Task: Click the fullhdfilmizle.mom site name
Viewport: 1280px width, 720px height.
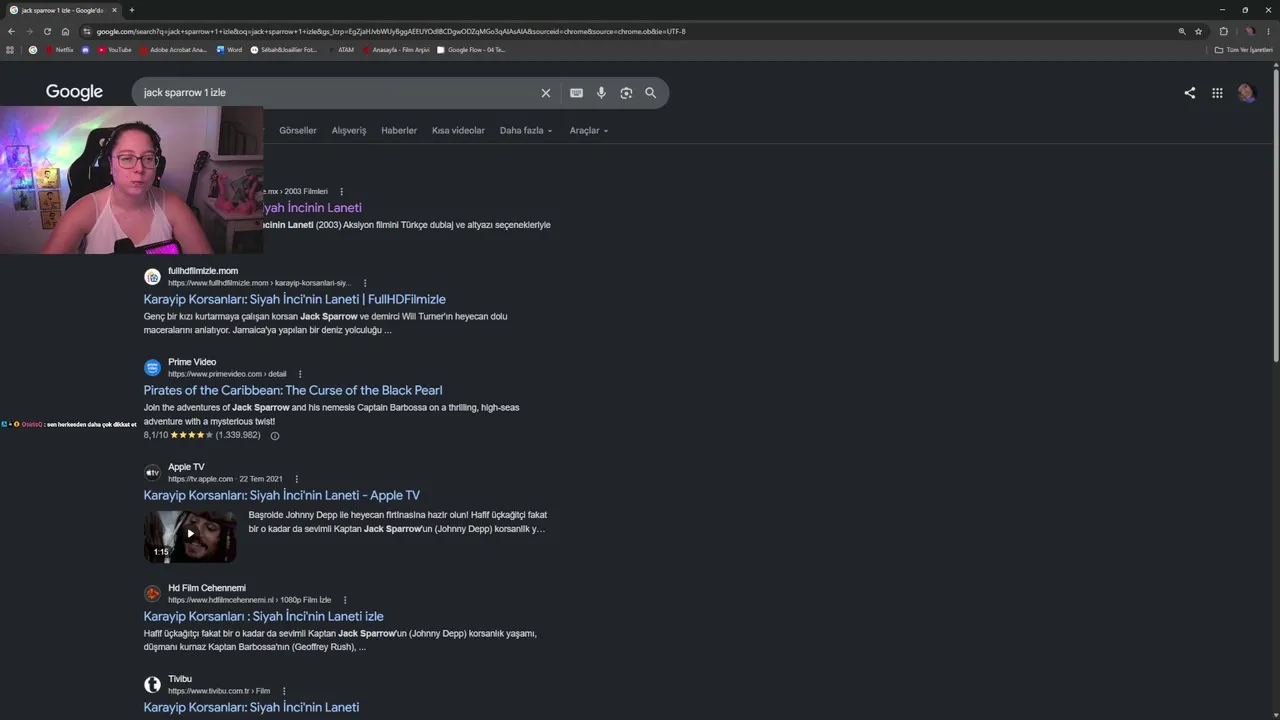Action: [x=203, y=271]
